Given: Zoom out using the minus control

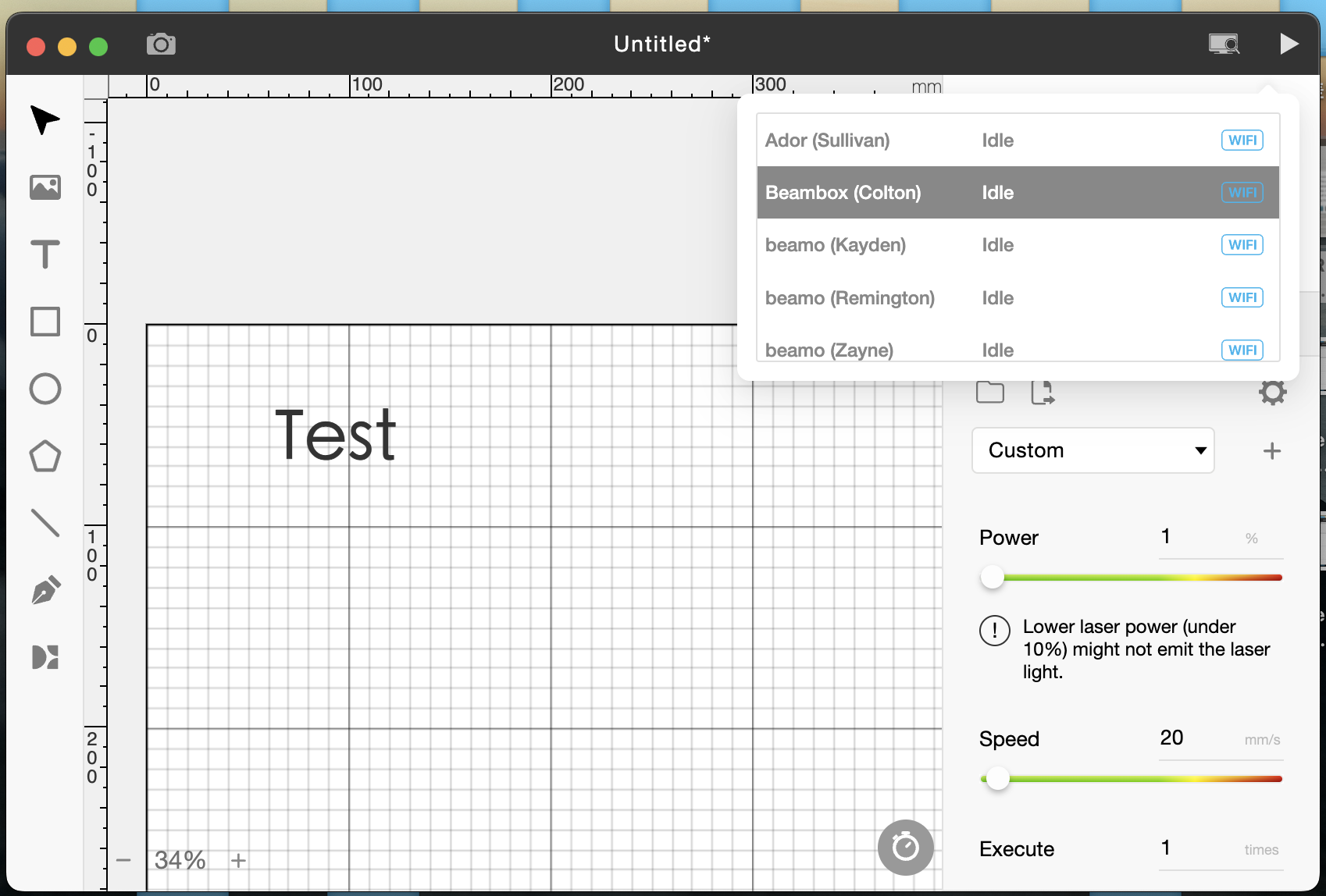Looking at the screenshot, I should tap(124, 859).
